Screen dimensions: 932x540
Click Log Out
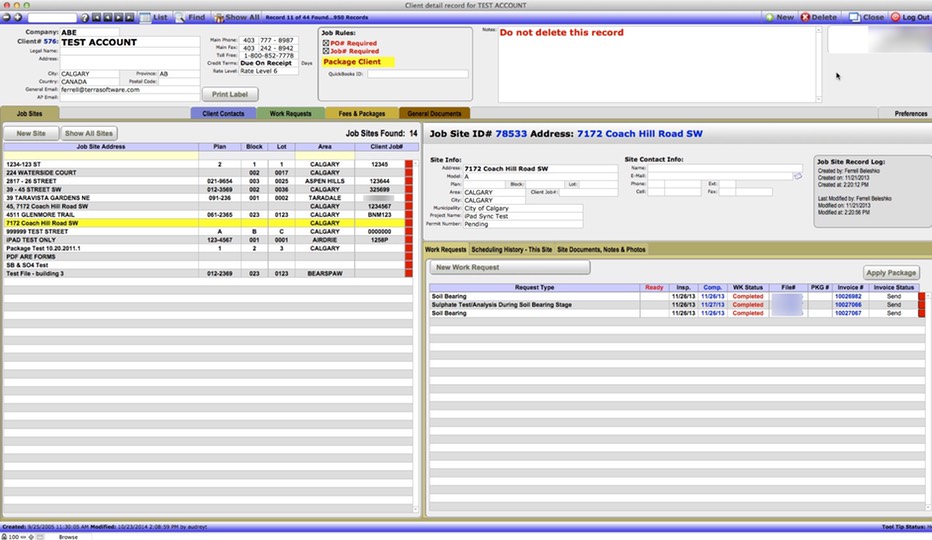pyautogui.click(x=910, y=17)
